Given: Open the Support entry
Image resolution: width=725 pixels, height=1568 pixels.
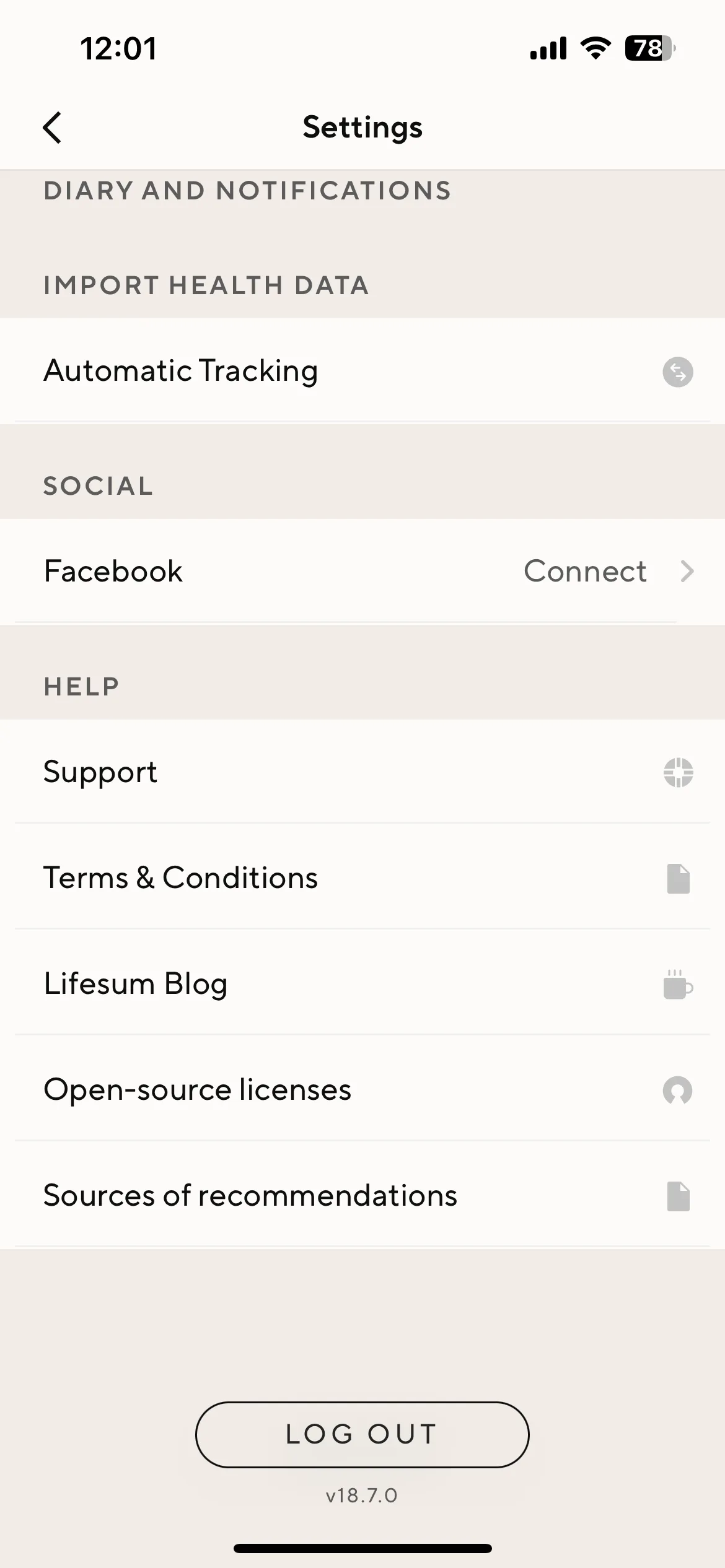Looking at the screenshot, I should 362,772.
